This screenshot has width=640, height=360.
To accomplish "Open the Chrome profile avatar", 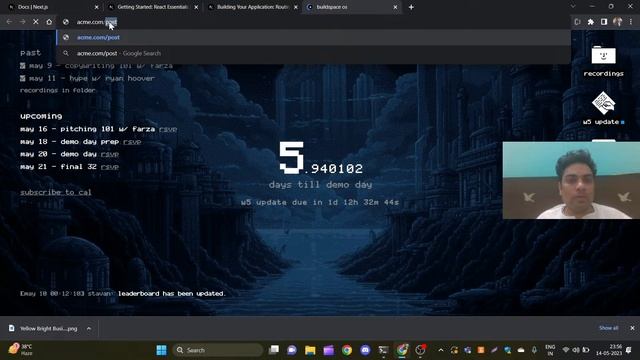I will (618, 22).
